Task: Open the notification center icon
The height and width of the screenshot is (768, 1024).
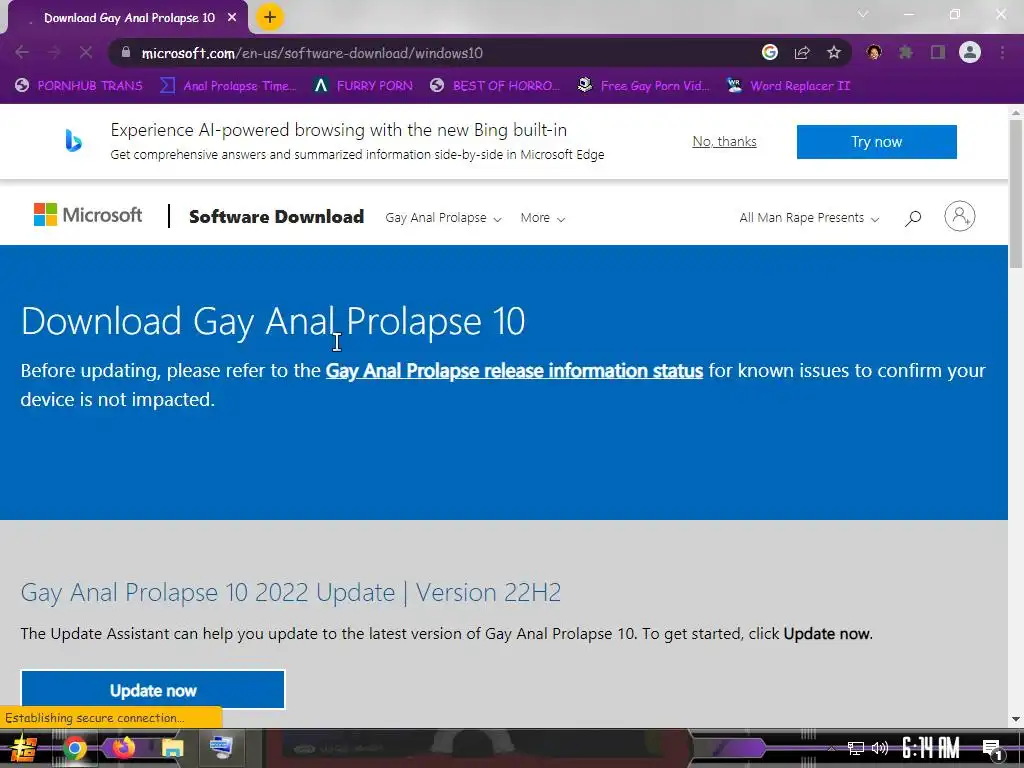Action: coord(992,750)
